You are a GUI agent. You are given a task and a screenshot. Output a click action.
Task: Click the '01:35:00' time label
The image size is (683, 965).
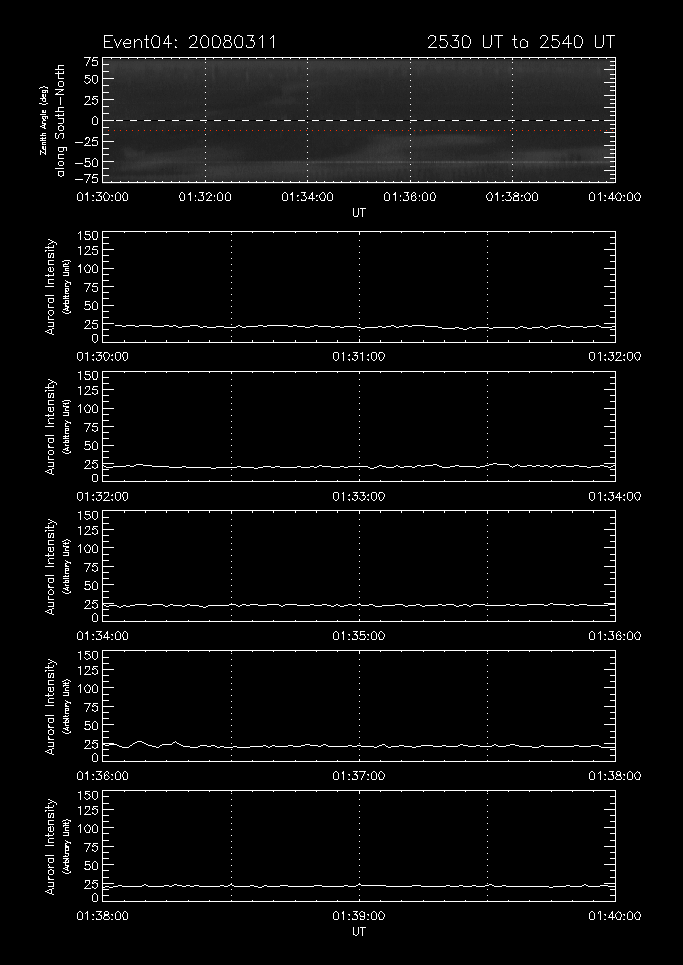359,636
